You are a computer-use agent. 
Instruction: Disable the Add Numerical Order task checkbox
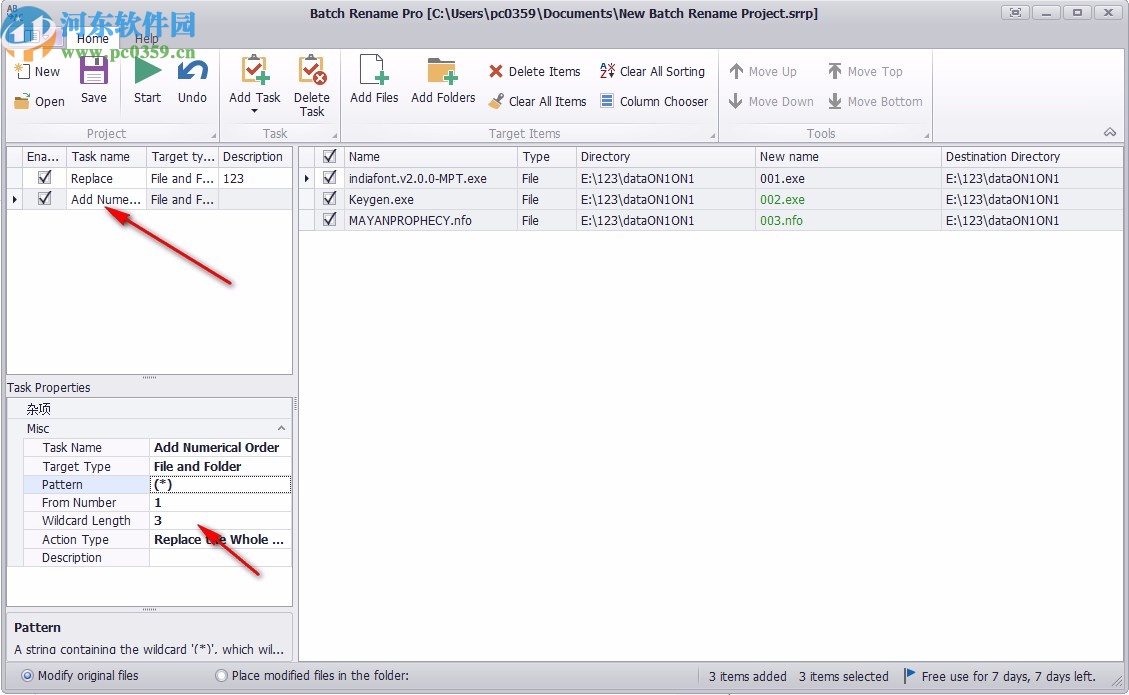(x=45, y=198)
